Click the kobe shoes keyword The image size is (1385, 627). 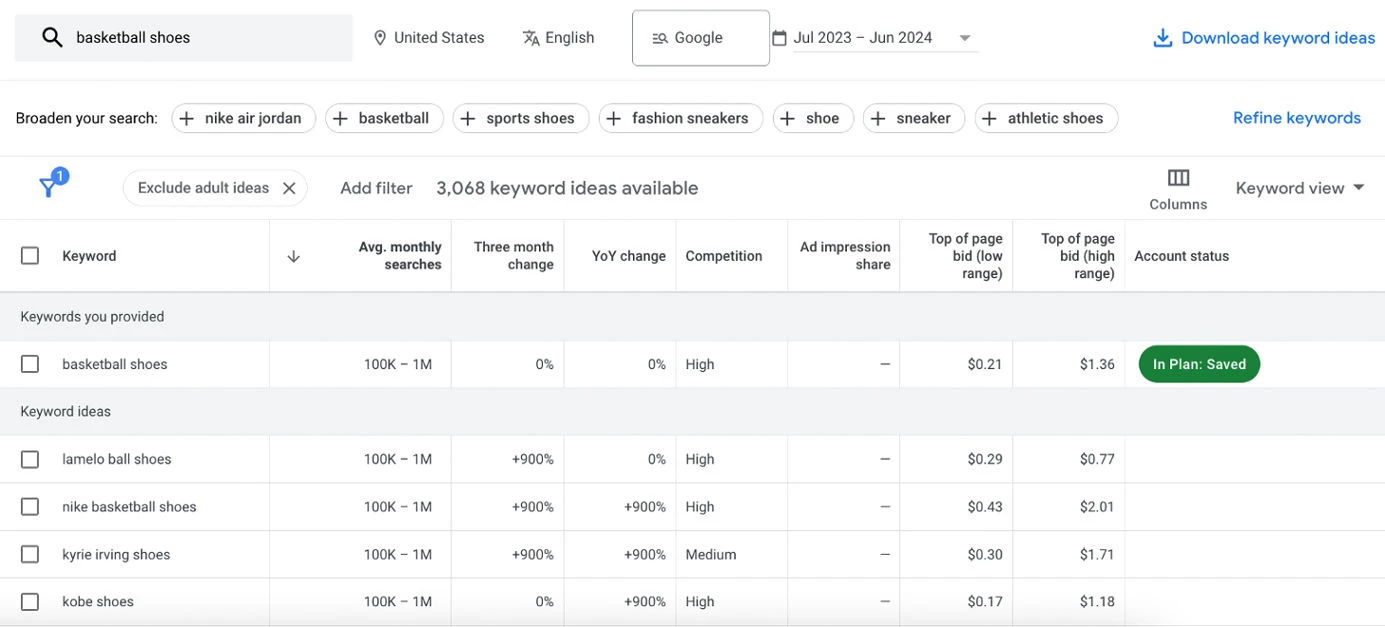click(98, 602)
